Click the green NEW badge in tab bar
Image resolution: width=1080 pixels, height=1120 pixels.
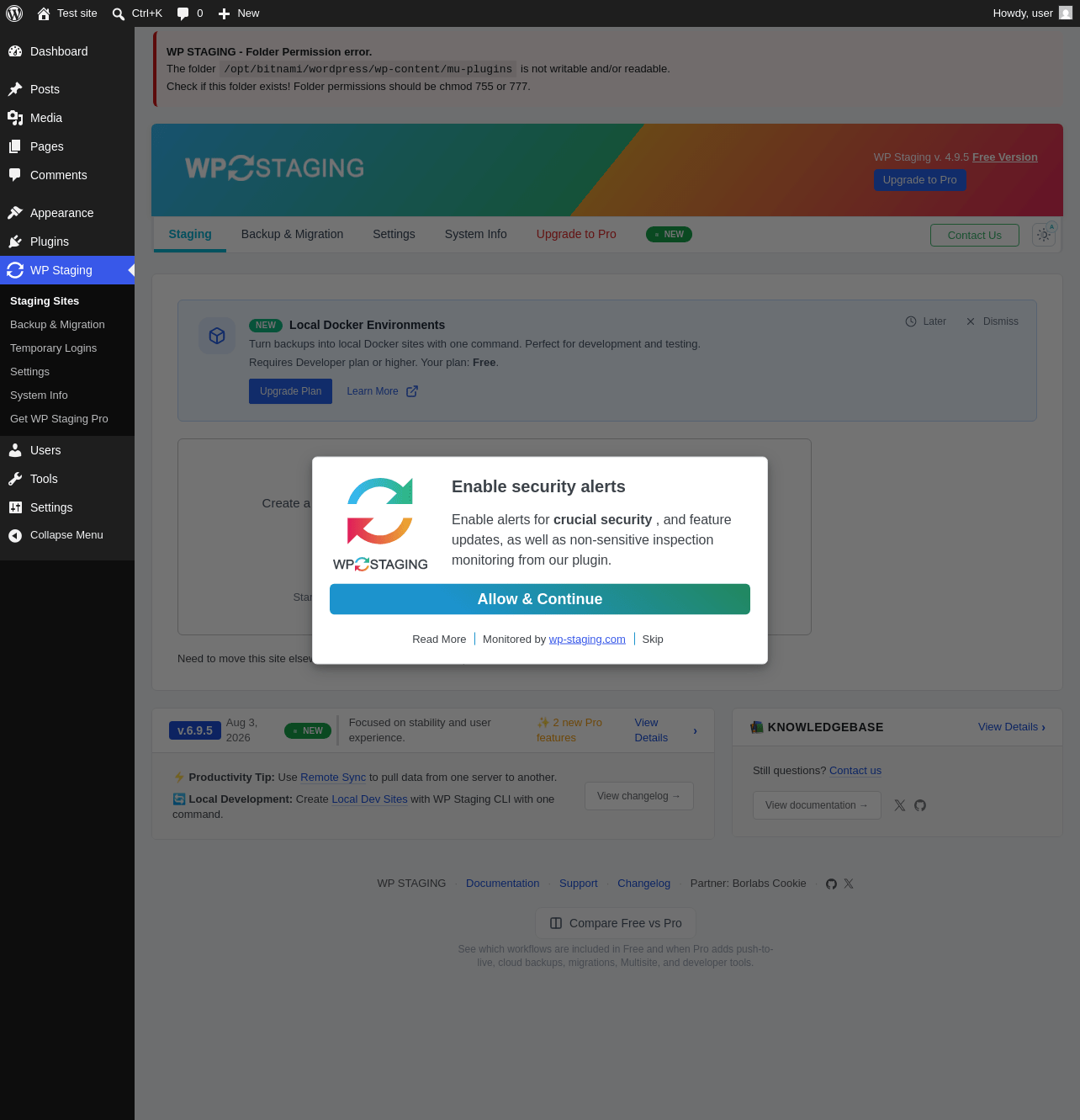point(669,235)
